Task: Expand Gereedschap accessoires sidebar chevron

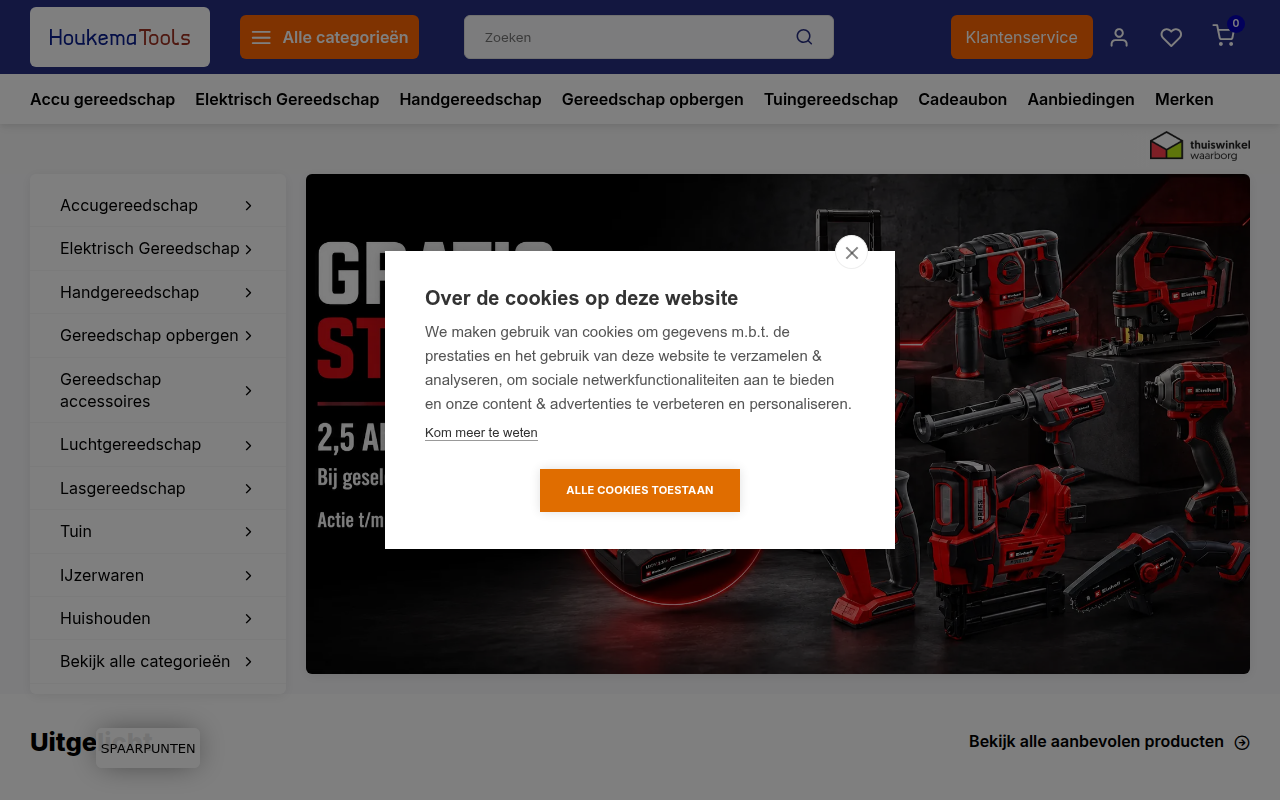Action: [x=248, y=390]
